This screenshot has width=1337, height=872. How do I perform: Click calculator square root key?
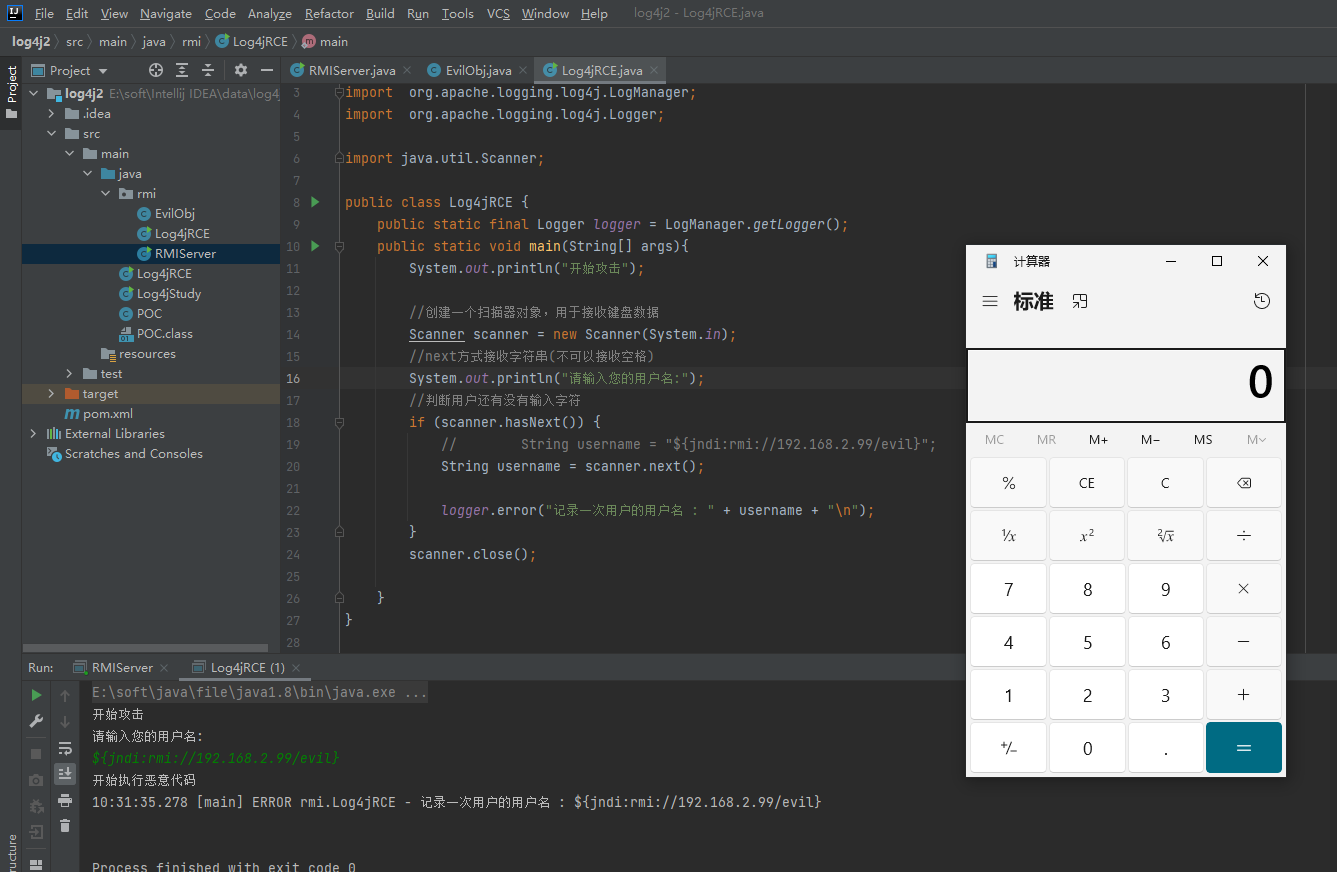click(x=1165, y=536)
